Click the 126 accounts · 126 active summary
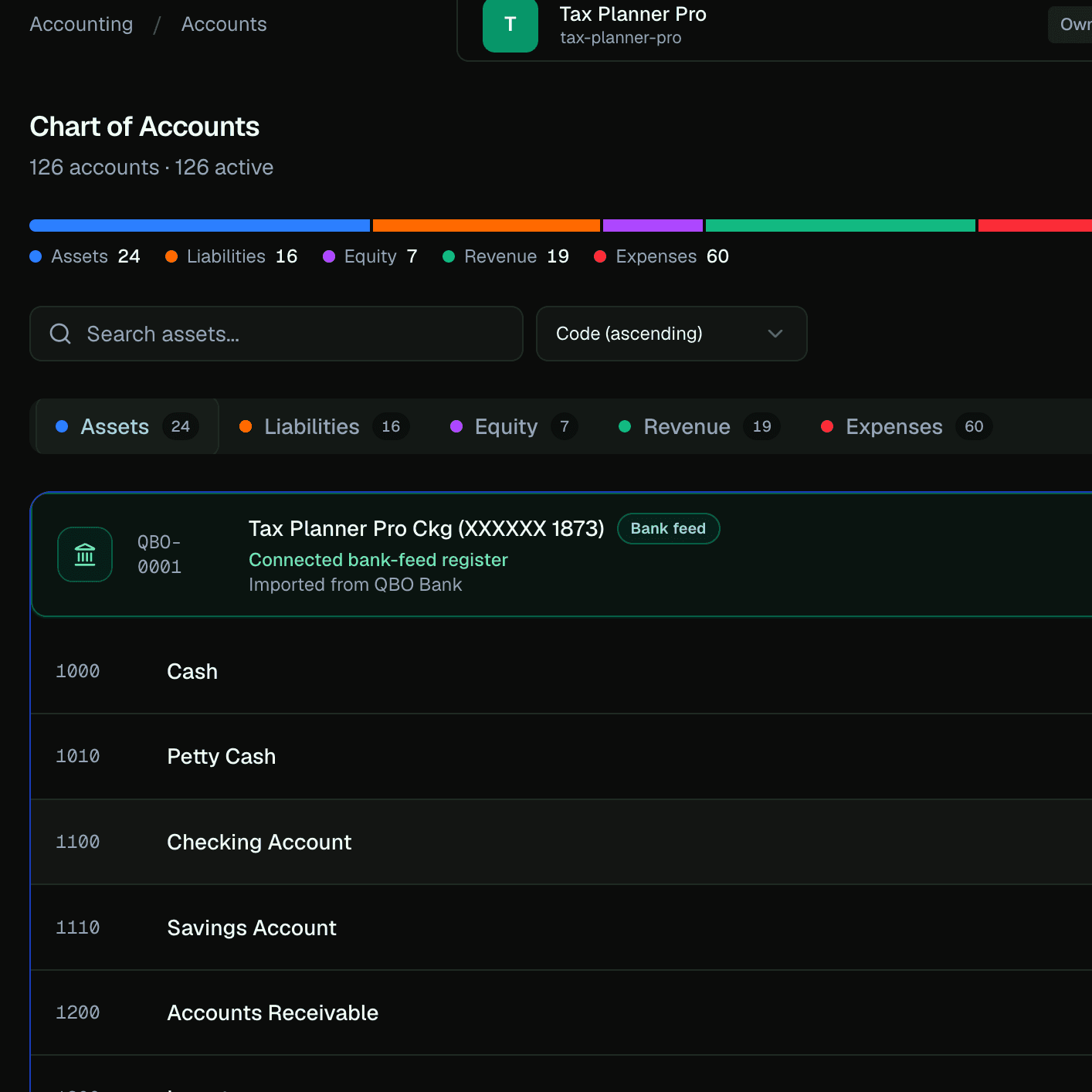 [151, 168]
